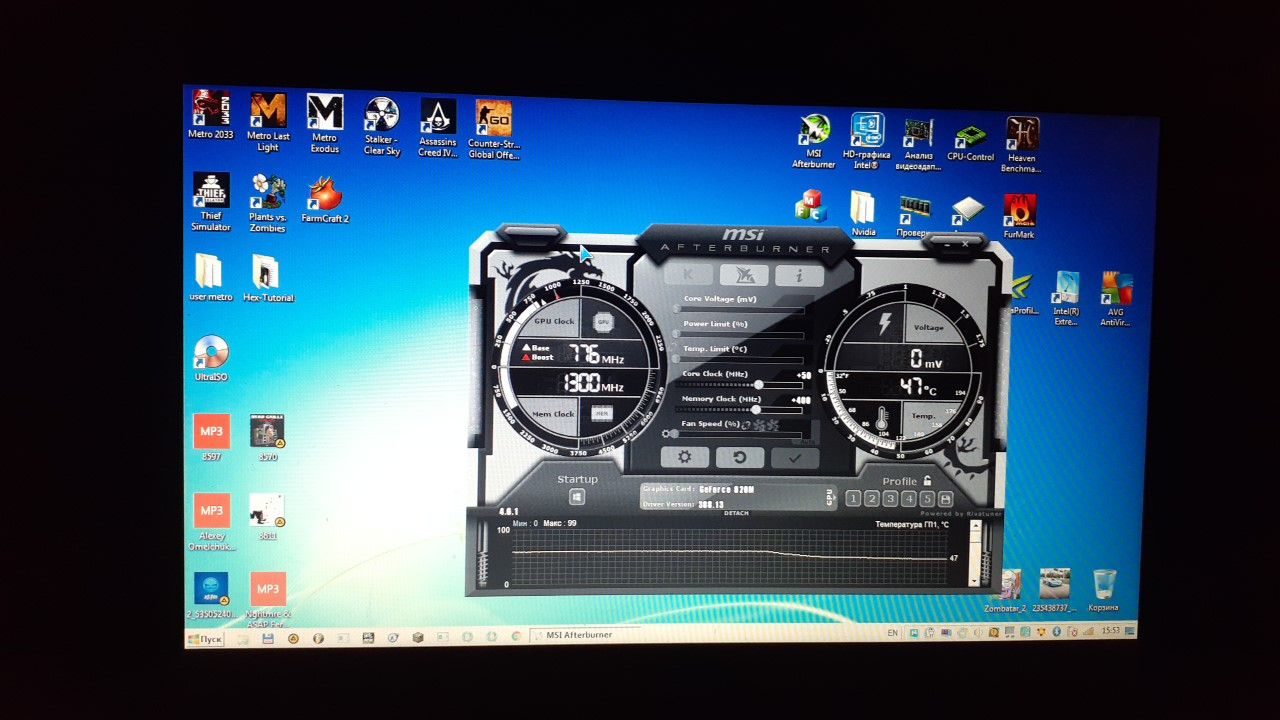The height and width of the screenshot is (720, 1280).
Task: Open the FurMark desktop shortcut
Action: point(1019,217)
